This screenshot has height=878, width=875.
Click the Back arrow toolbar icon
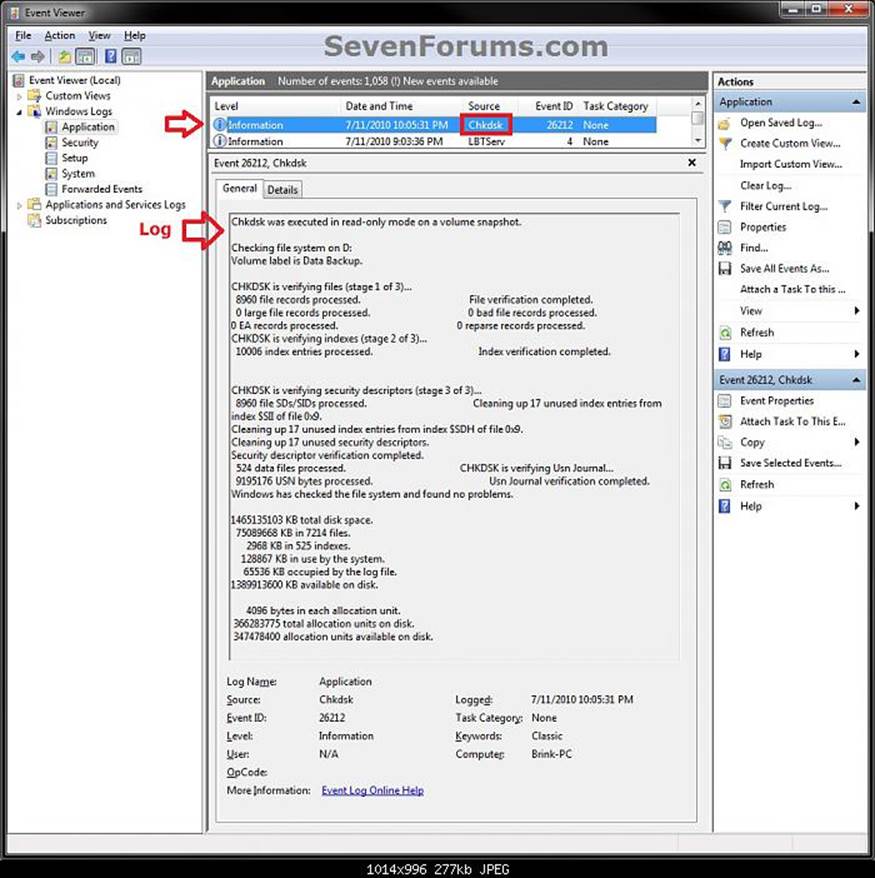(18, 57)
